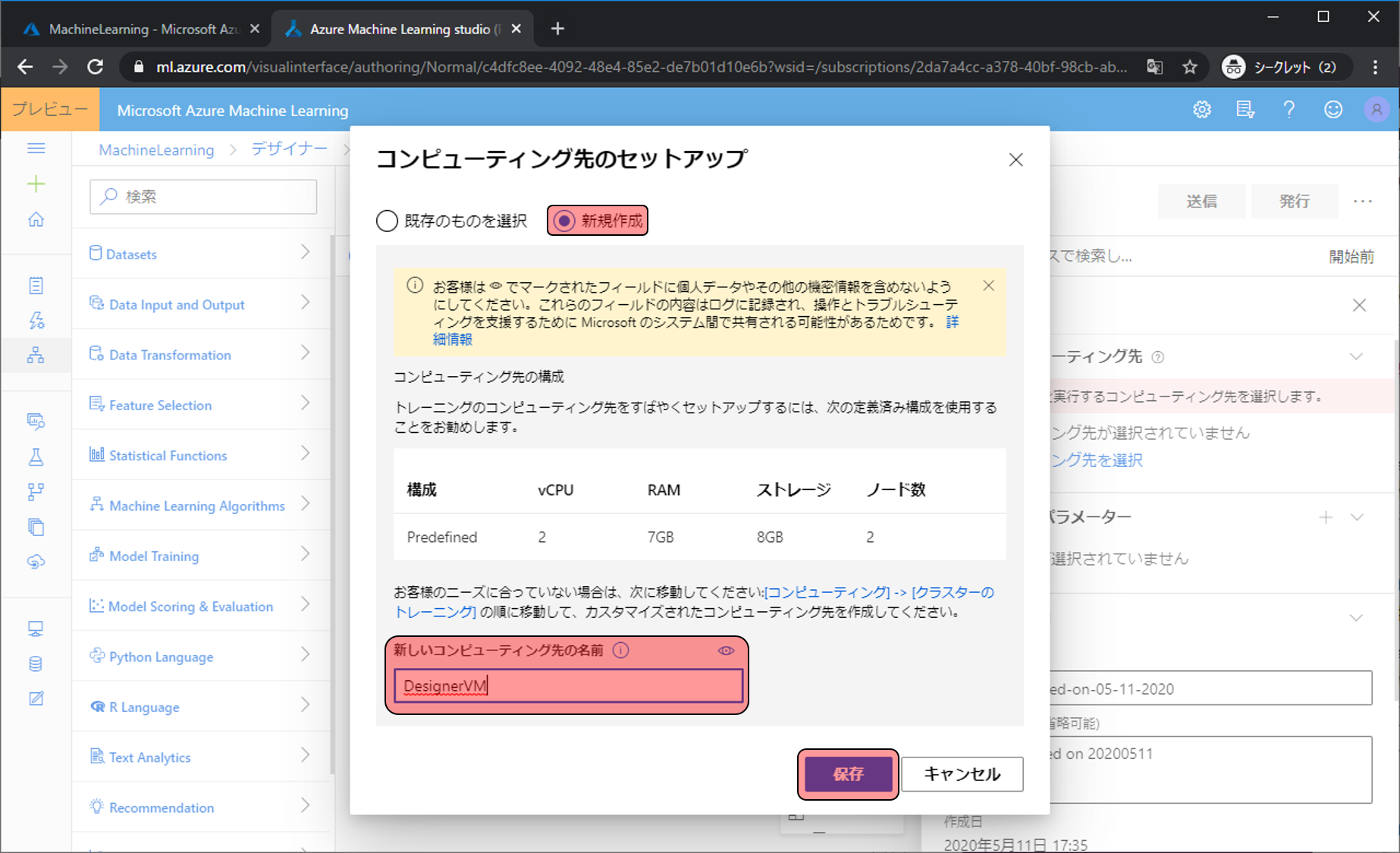Open the user account avatar

[x=1376, y=110]
